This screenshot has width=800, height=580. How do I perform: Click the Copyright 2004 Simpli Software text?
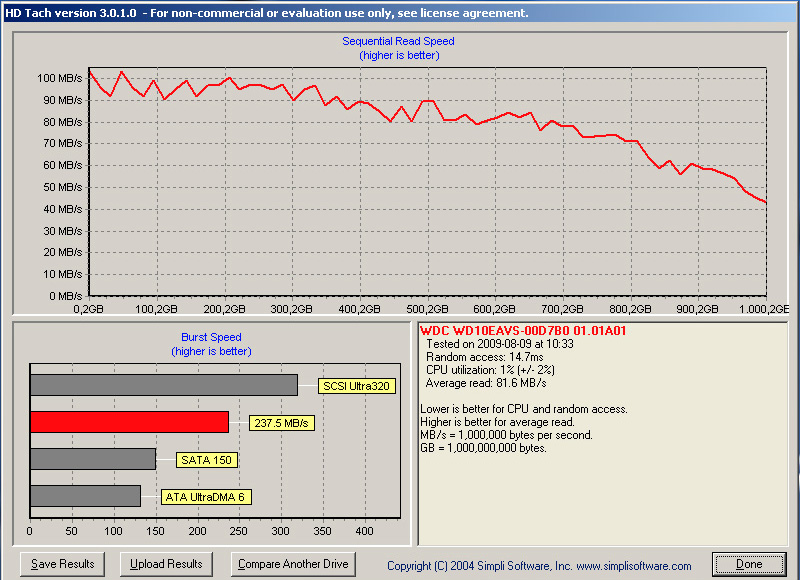coord(539,566)
